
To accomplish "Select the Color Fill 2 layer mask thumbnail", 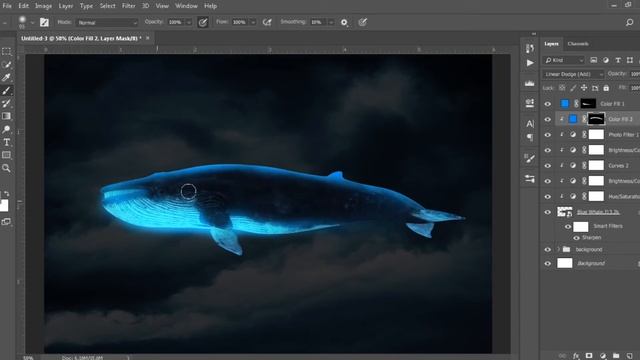I will [596, 119].
